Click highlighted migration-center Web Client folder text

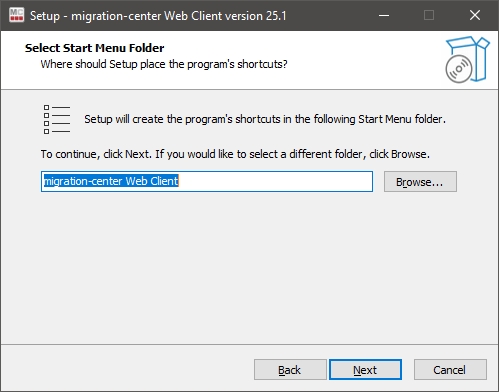click(x=111, y=181)
